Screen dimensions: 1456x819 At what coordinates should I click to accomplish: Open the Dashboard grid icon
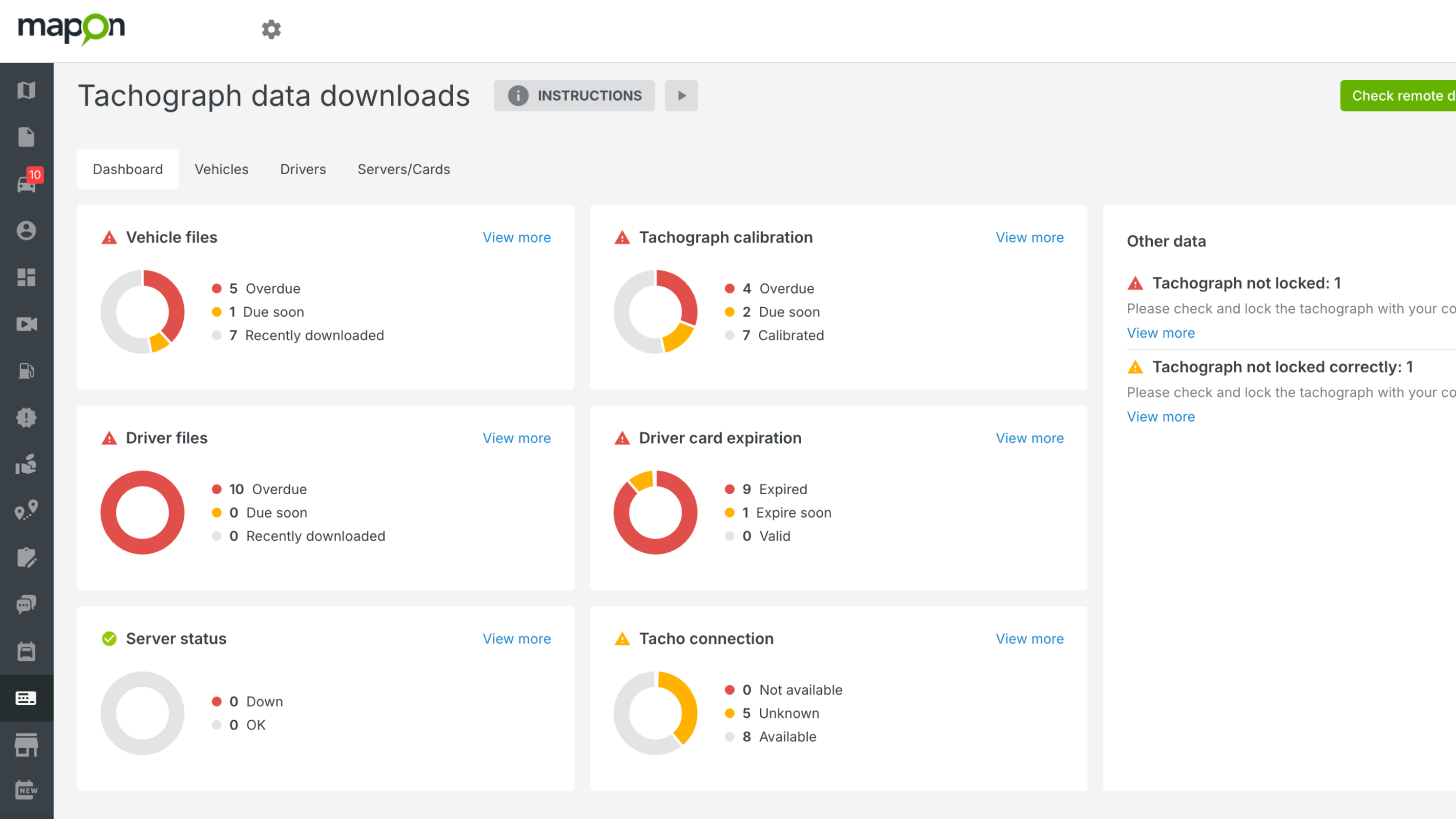(x=27, y=277)
